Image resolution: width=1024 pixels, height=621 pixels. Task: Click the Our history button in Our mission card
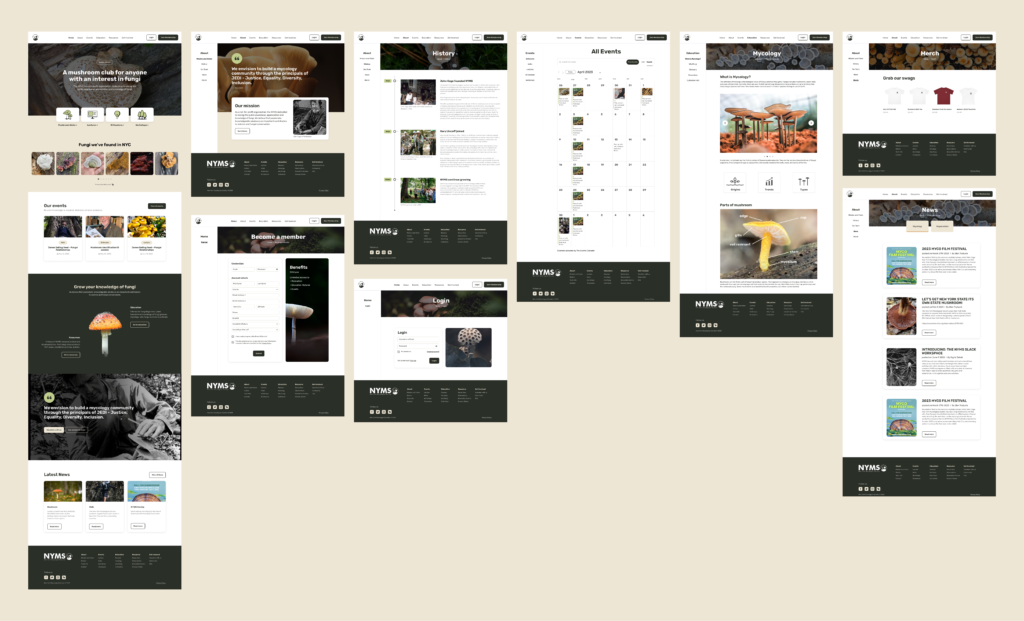pos(242,131)
